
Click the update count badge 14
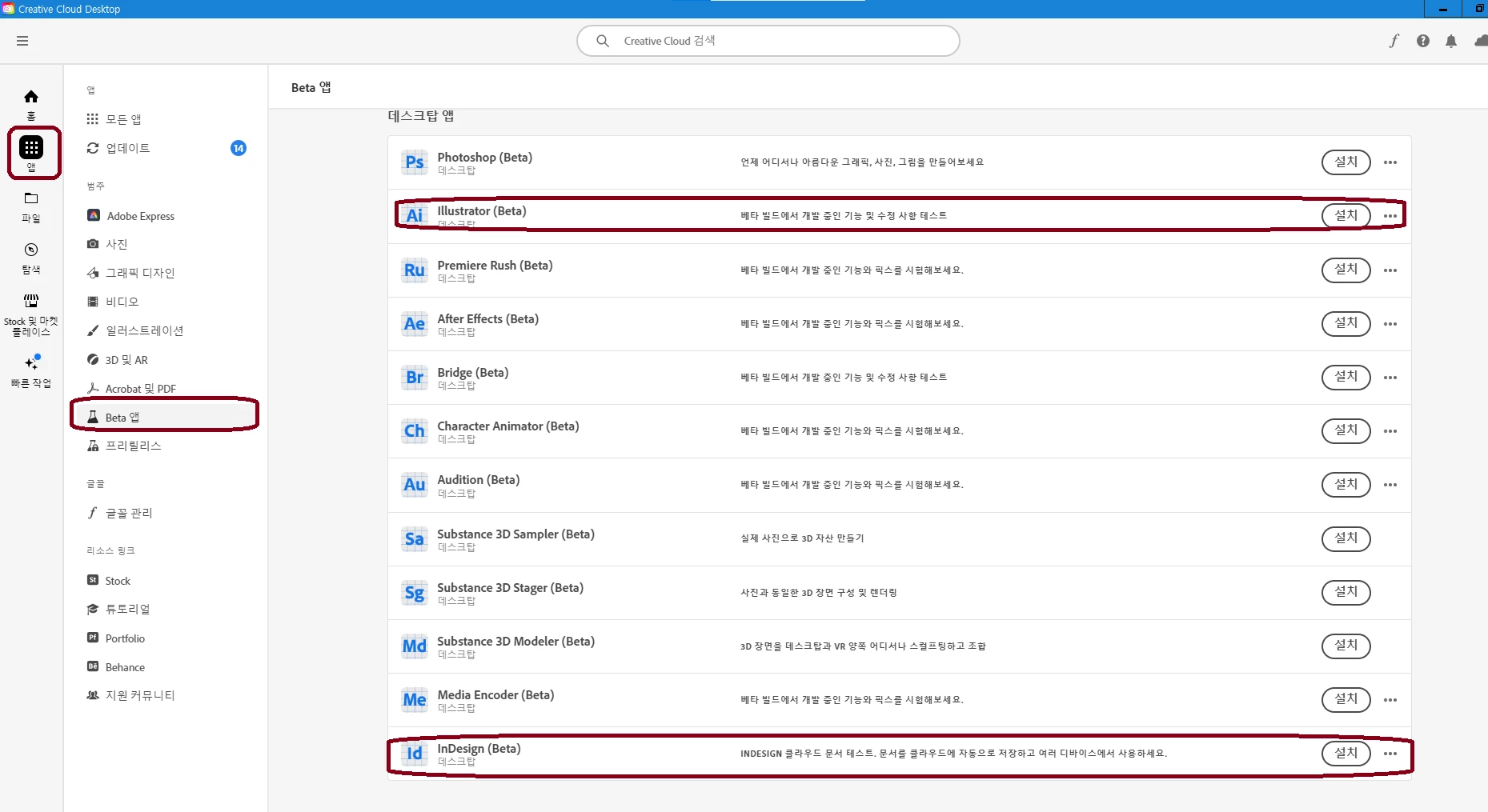pos(239,148)
